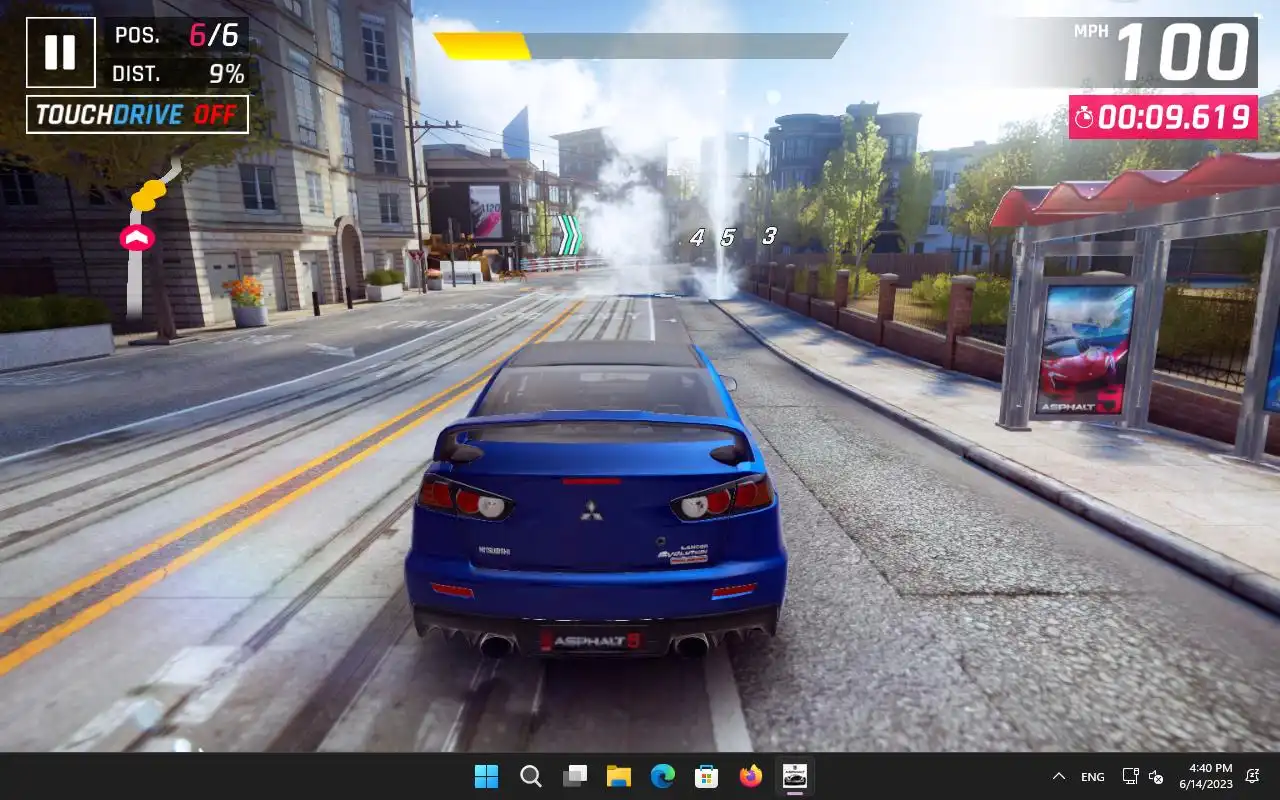Viewport: 1280px width, 800px height.
Task: Switch input language via ENG indicator
Action: pyautogui.click(x=1093, y=776)
